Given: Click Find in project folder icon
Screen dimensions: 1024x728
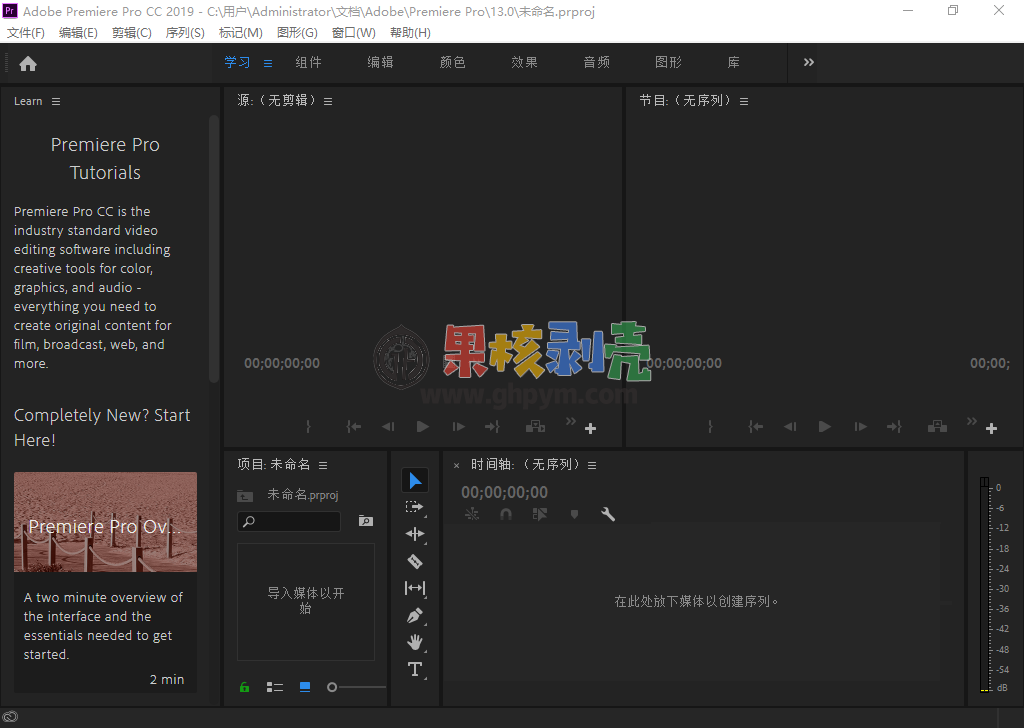Looking at the screenshot, I should tap(366, 520).
